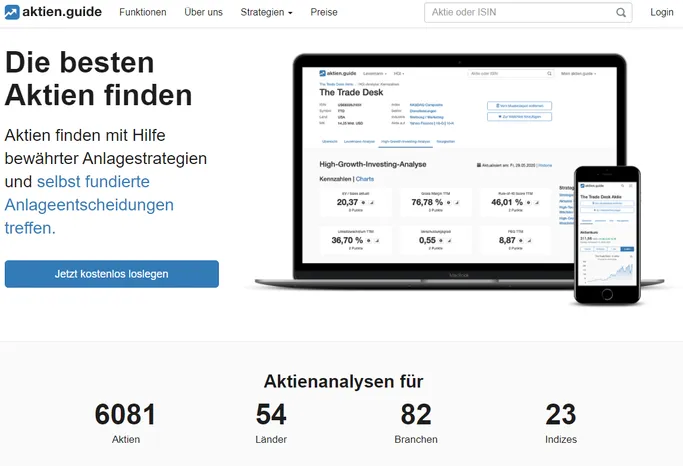Click the search magnifier icon

click(x=621, y=13)
